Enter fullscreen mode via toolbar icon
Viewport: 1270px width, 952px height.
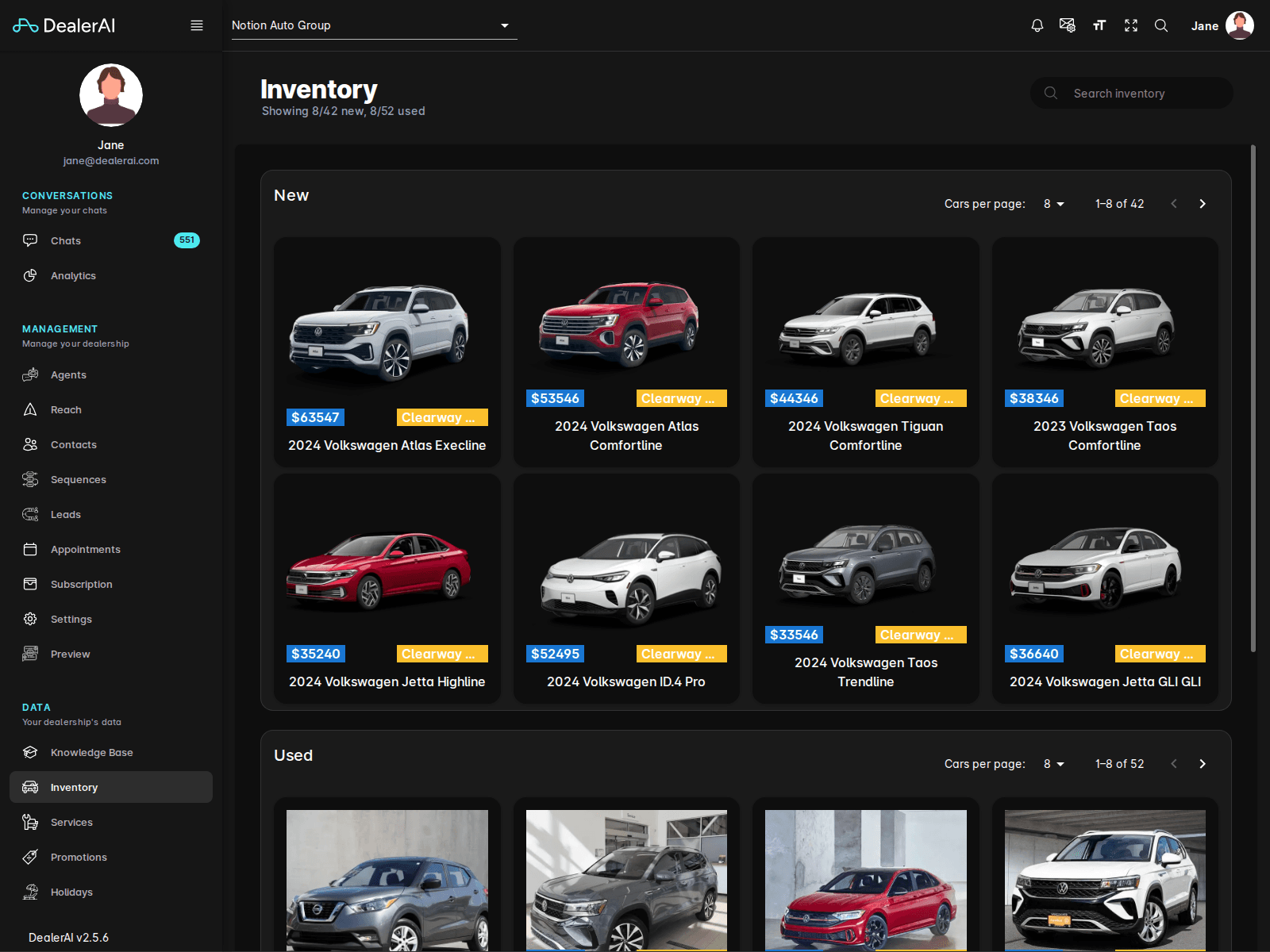coord(1130,25)
